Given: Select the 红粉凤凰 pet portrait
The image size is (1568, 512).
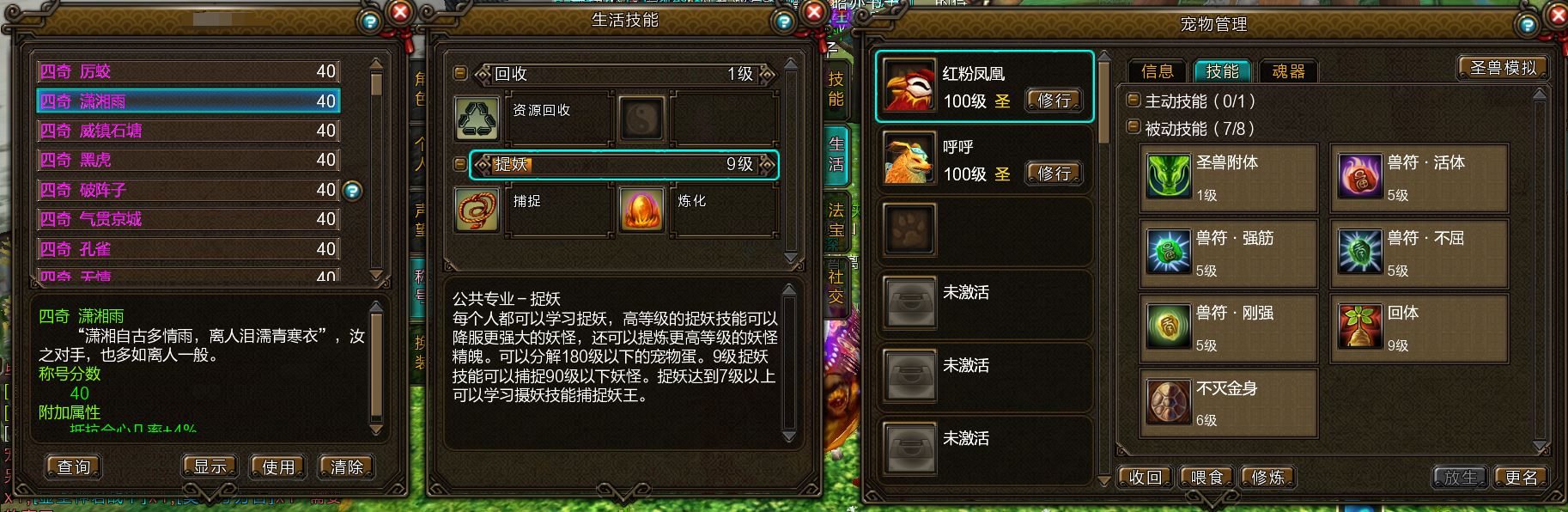Looking at the screenshot, I should click(x=910, y=86).
